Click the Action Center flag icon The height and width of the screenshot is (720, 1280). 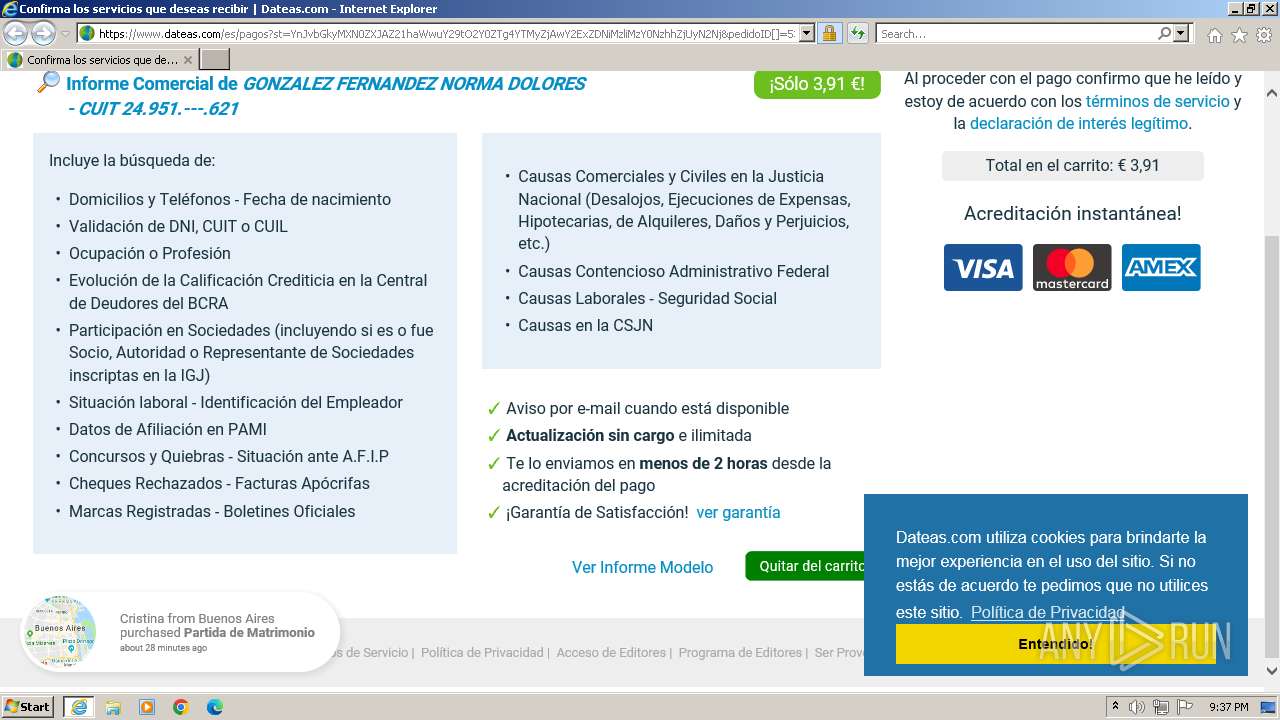pyautogui.click(x=1184, y=707)
